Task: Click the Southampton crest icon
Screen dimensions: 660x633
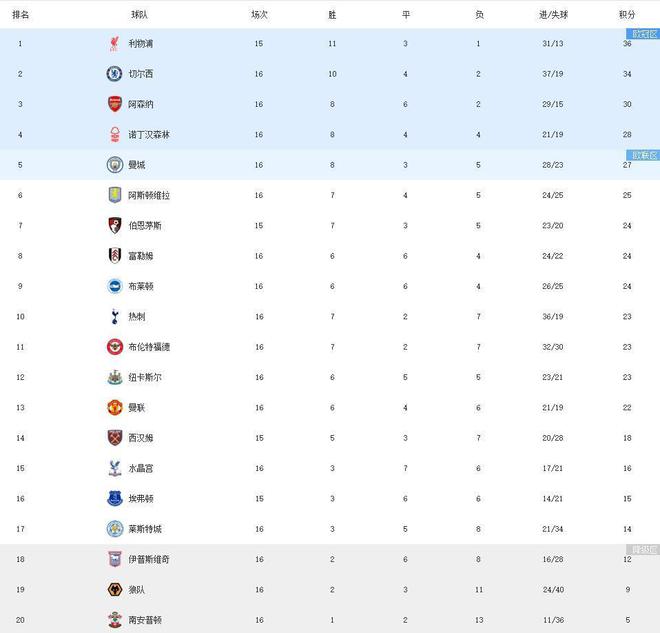Action: click(x=114, y=620)
